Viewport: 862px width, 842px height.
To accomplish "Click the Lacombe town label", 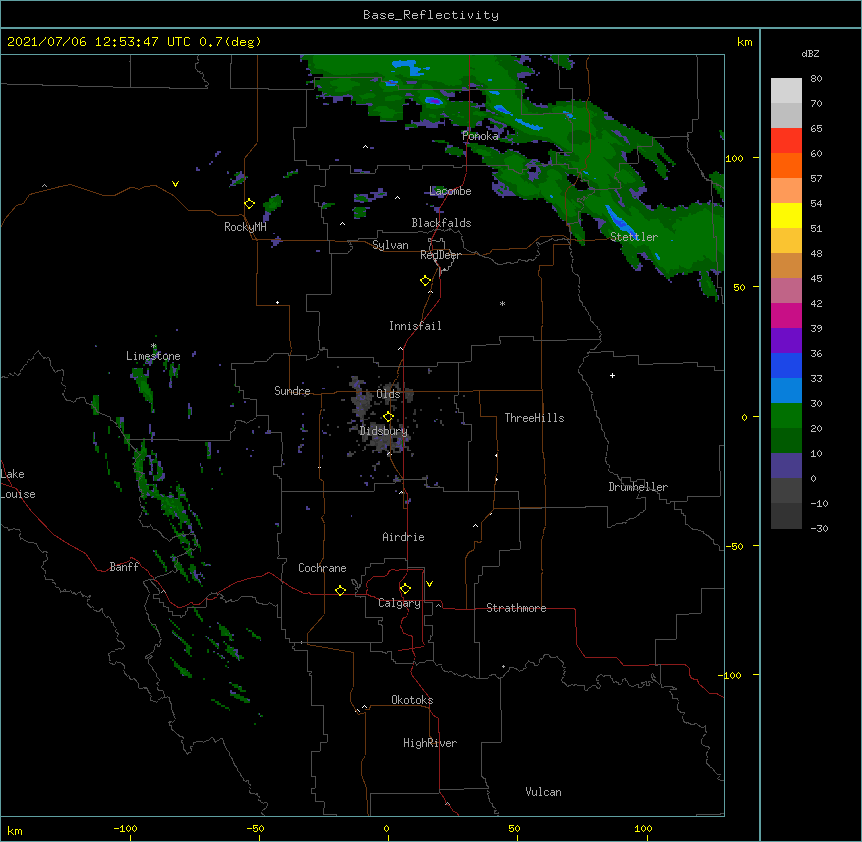I will 450,191.
